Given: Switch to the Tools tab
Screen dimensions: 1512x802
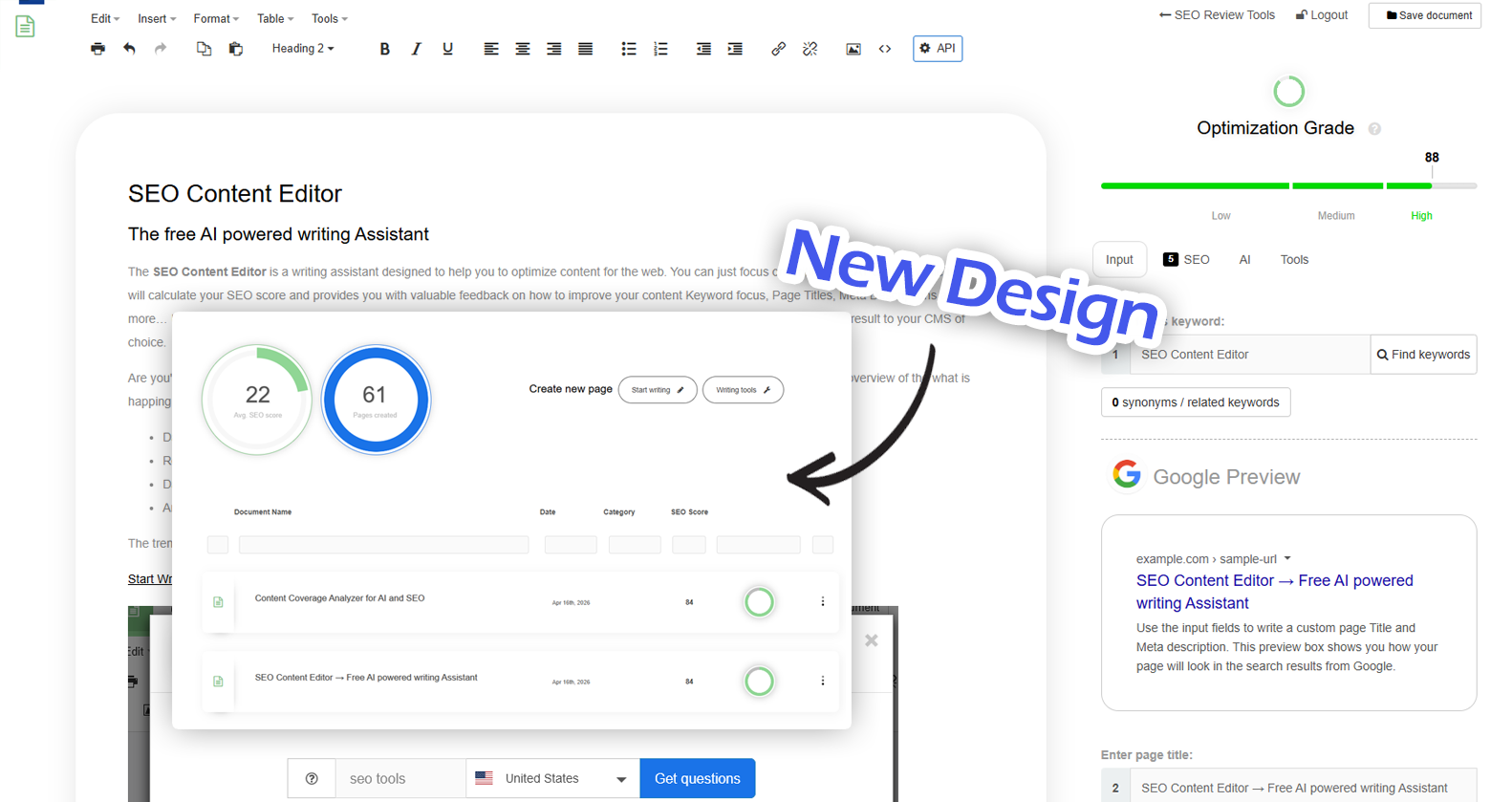Looking at the screenshot, I should [x=1294, y=260].
